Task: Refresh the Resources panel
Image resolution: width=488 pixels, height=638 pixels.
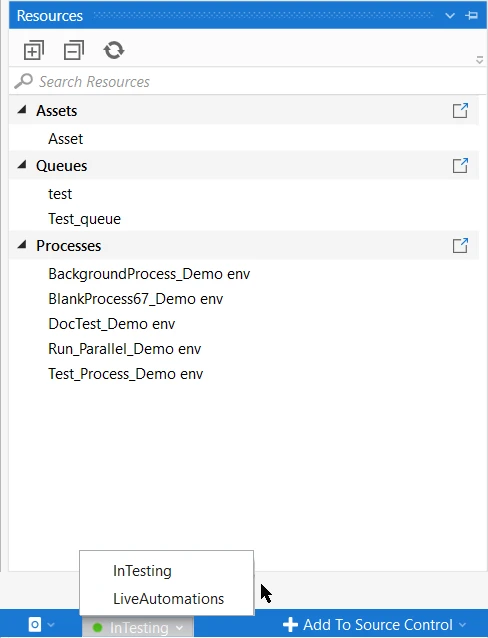Action: click(114, 50)
